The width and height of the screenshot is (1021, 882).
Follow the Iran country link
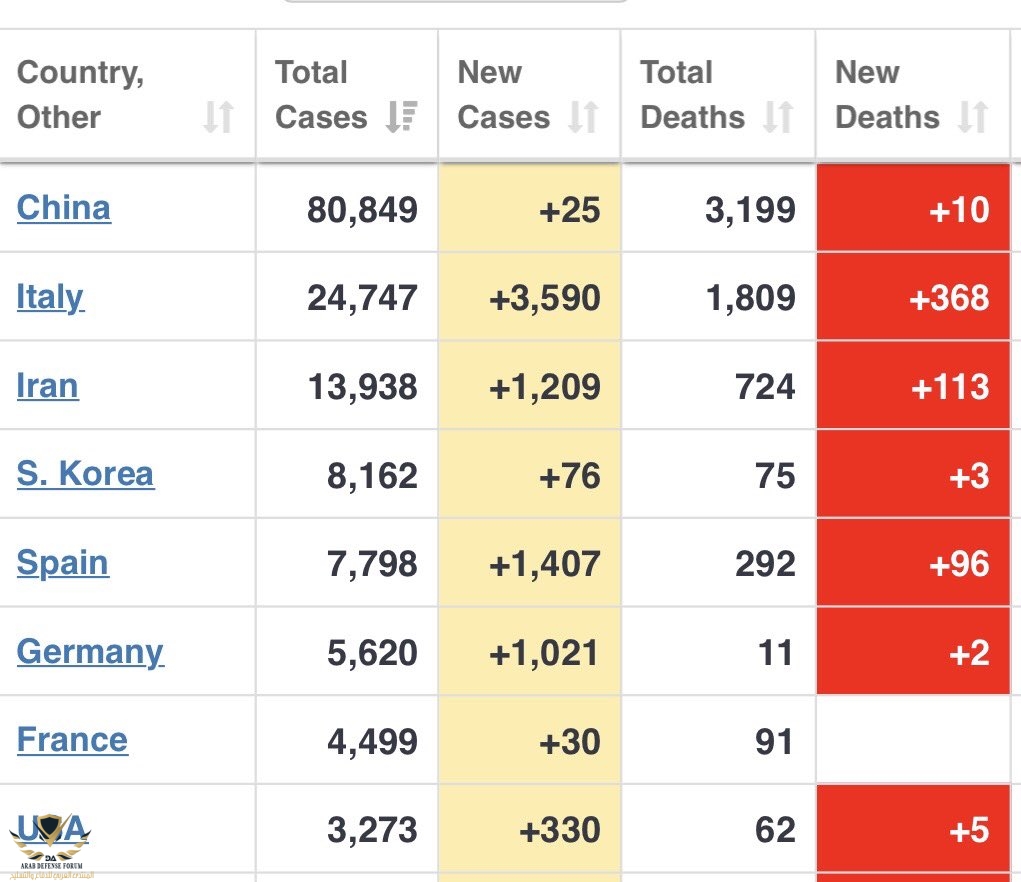click(x=47, y=386)
